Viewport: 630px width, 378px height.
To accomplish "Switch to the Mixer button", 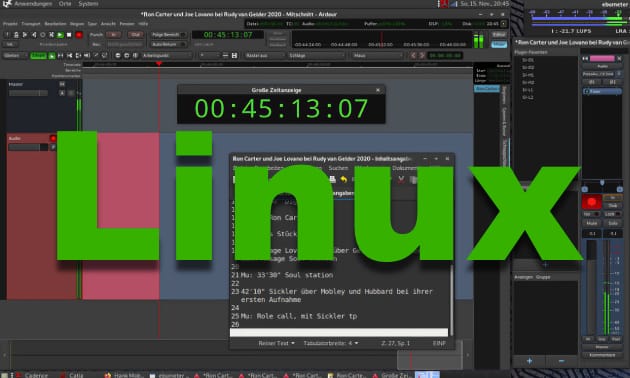I will point(499,44).
